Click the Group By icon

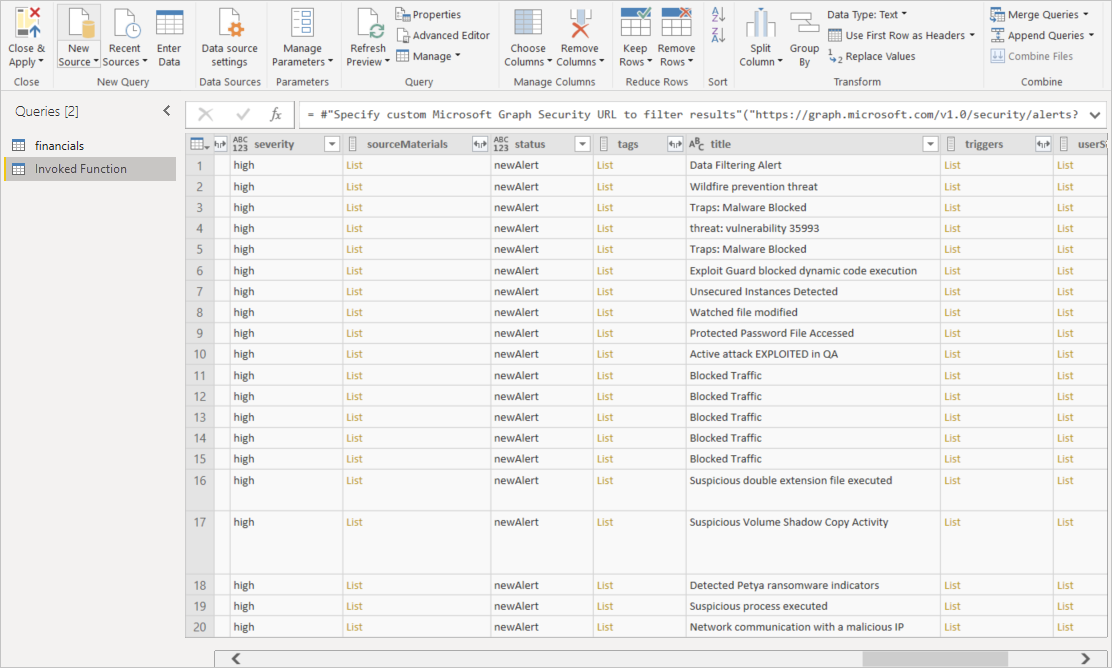click(x=804, y=24)
